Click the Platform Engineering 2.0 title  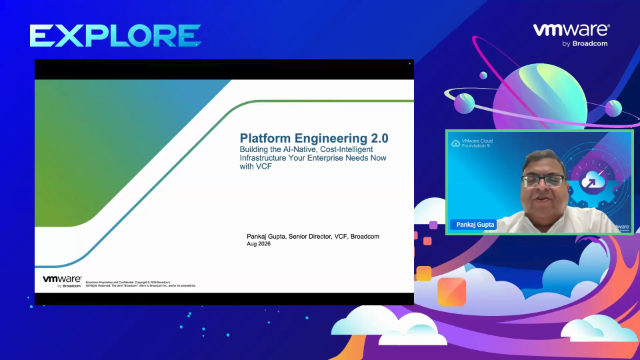[x=314, y=138]
